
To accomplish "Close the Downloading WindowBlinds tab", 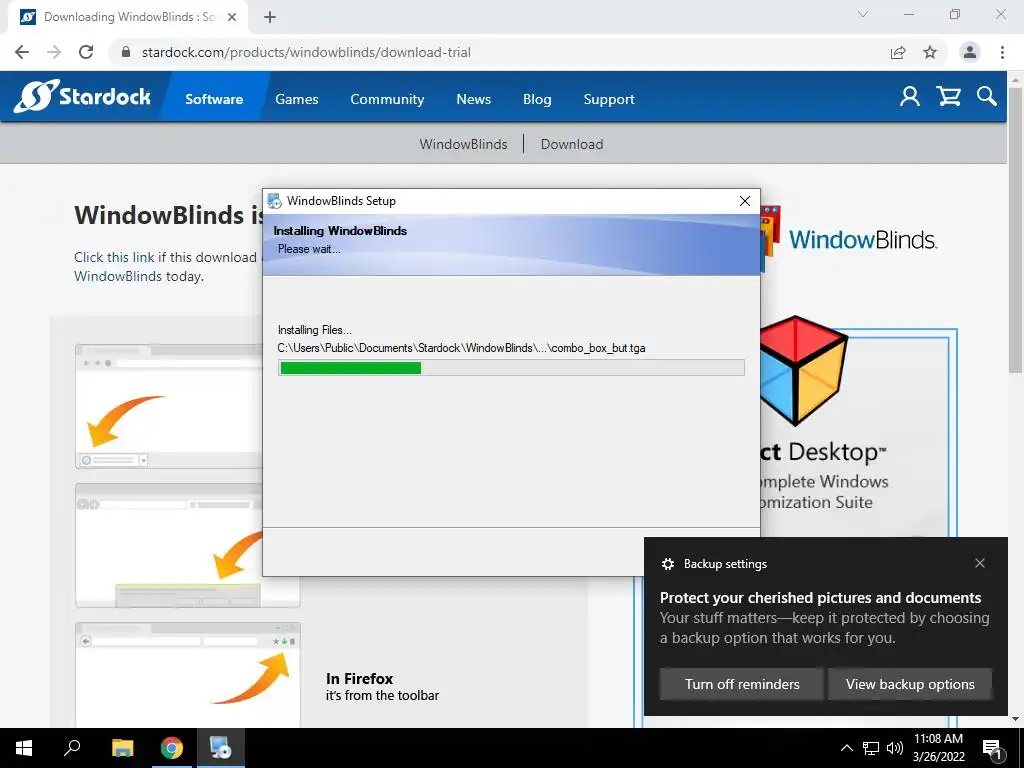I will point(232,17).
